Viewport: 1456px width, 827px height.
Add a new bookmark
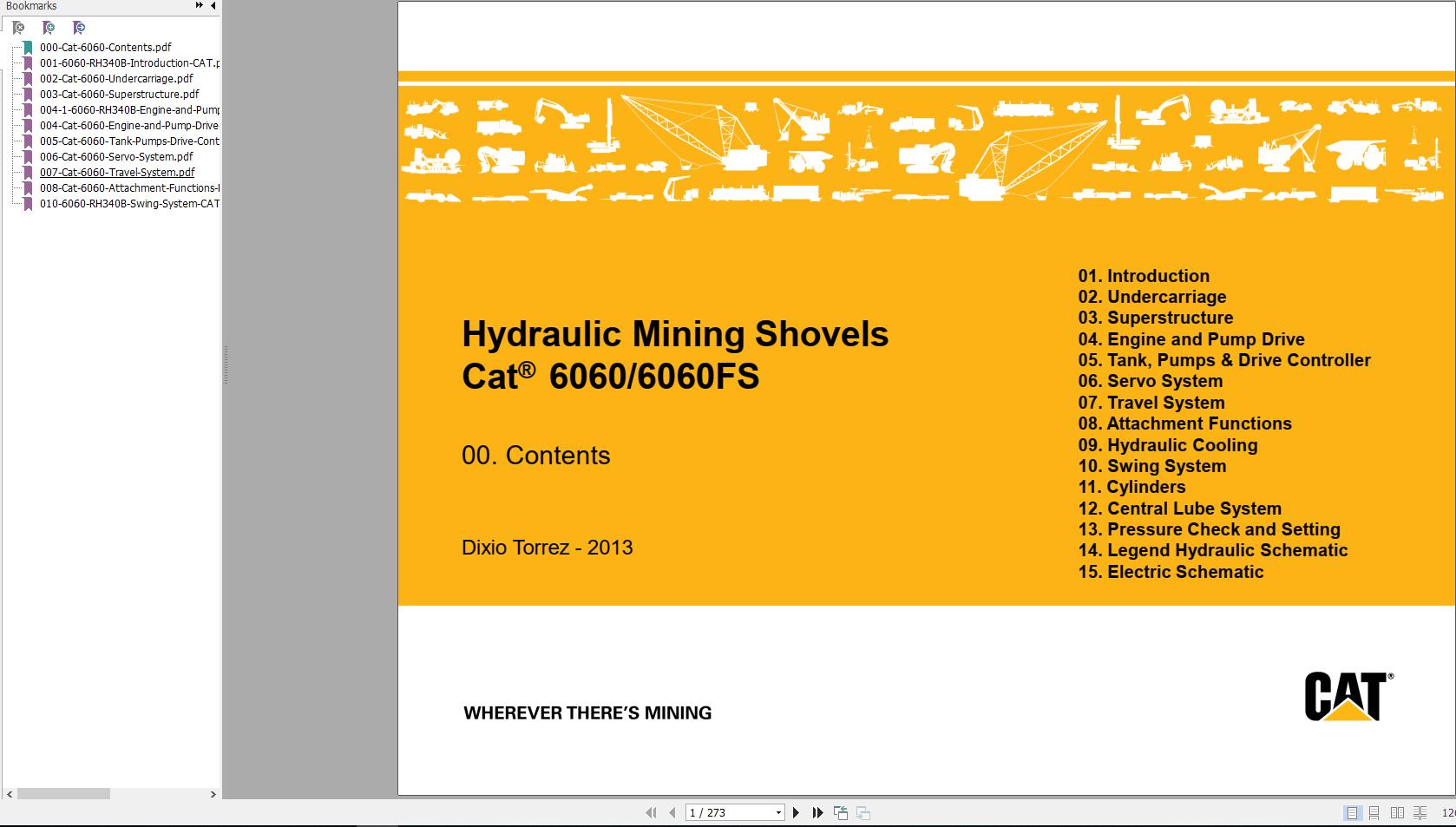[x=49, y=28]
